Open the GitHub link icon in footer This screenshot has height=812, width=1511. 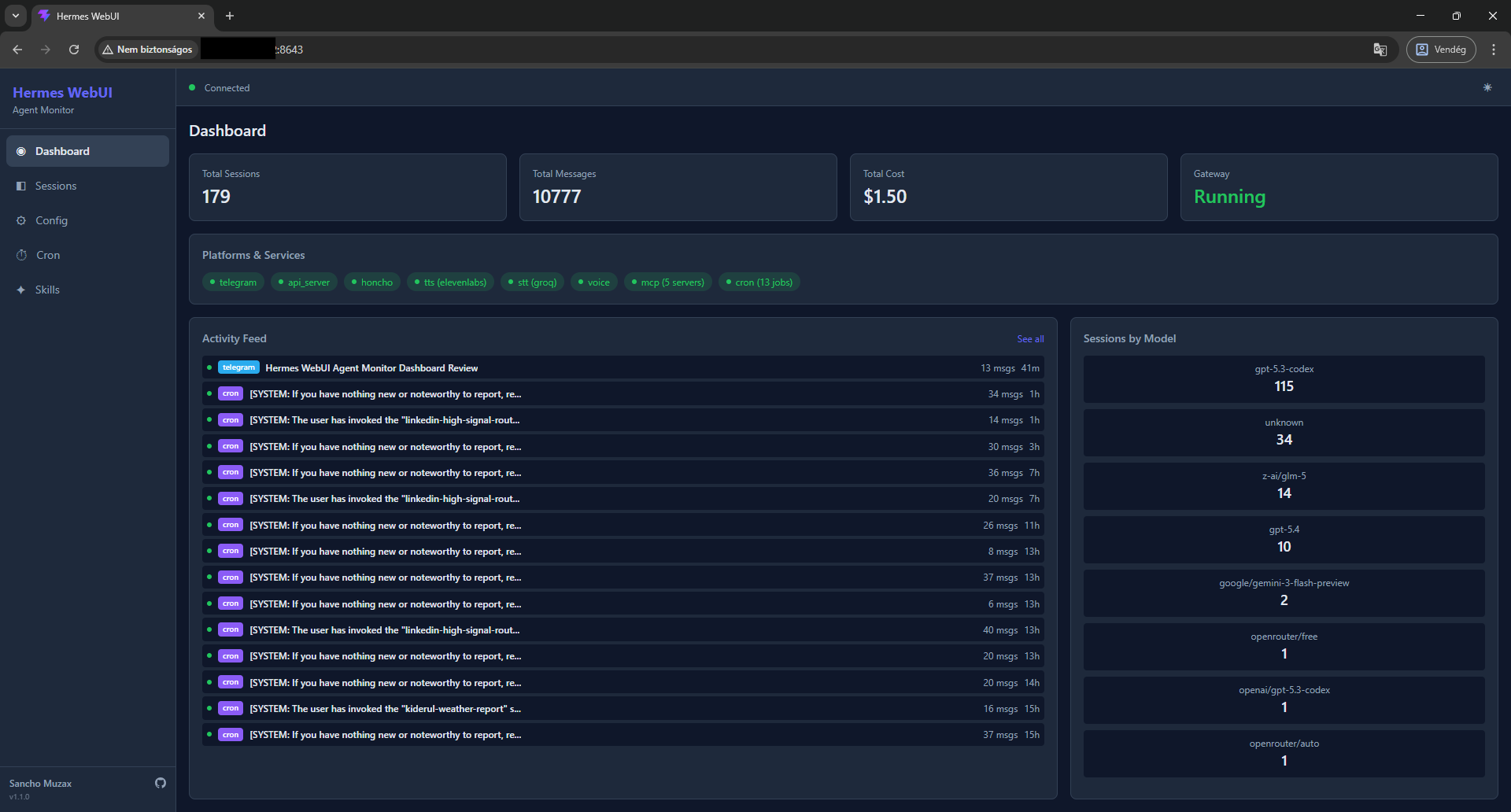coord(161,783)
